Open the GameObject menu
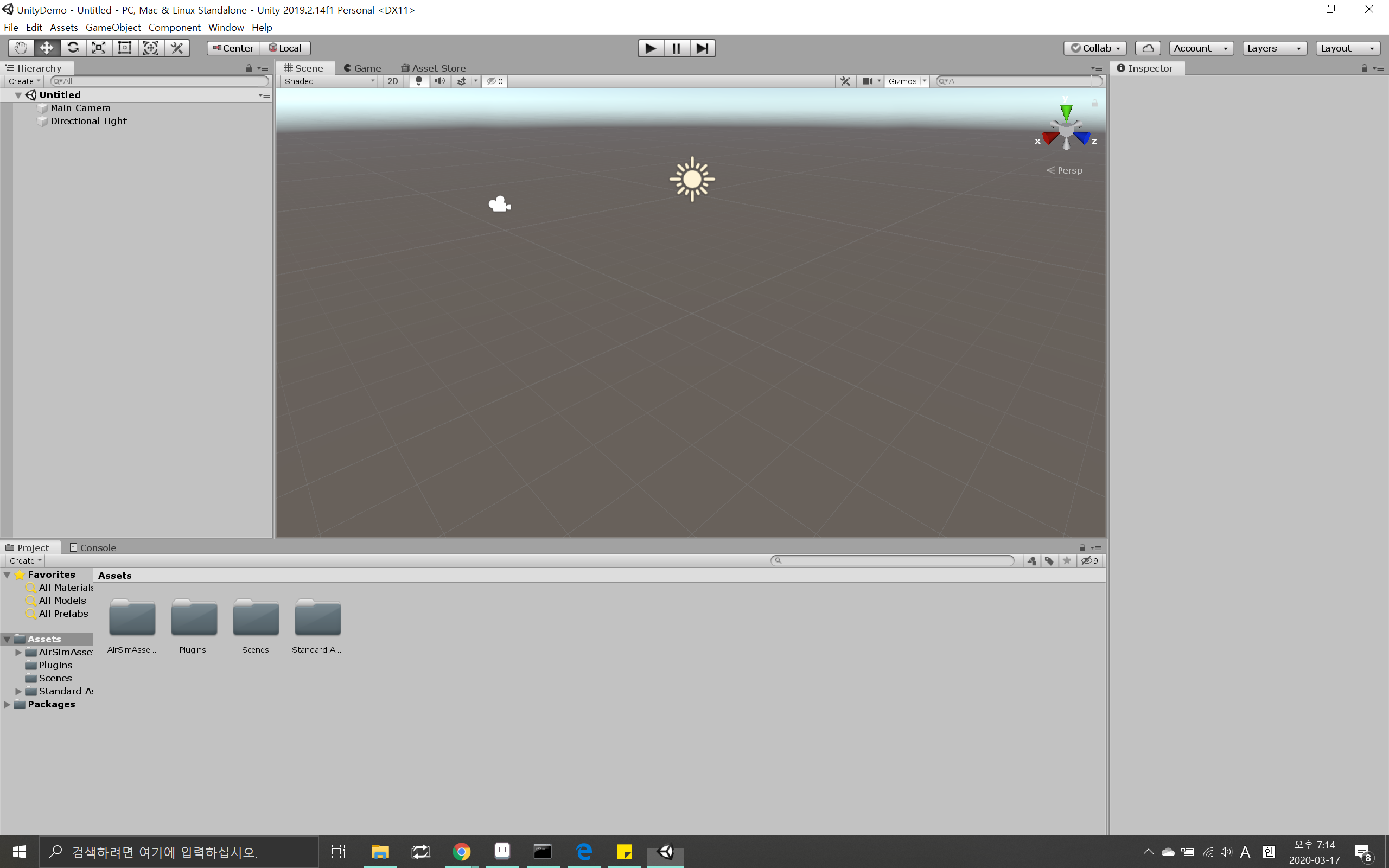Image resolution: width=1389 pixels, height=868 pixels. pyautogui.click(x=112, y=27)
